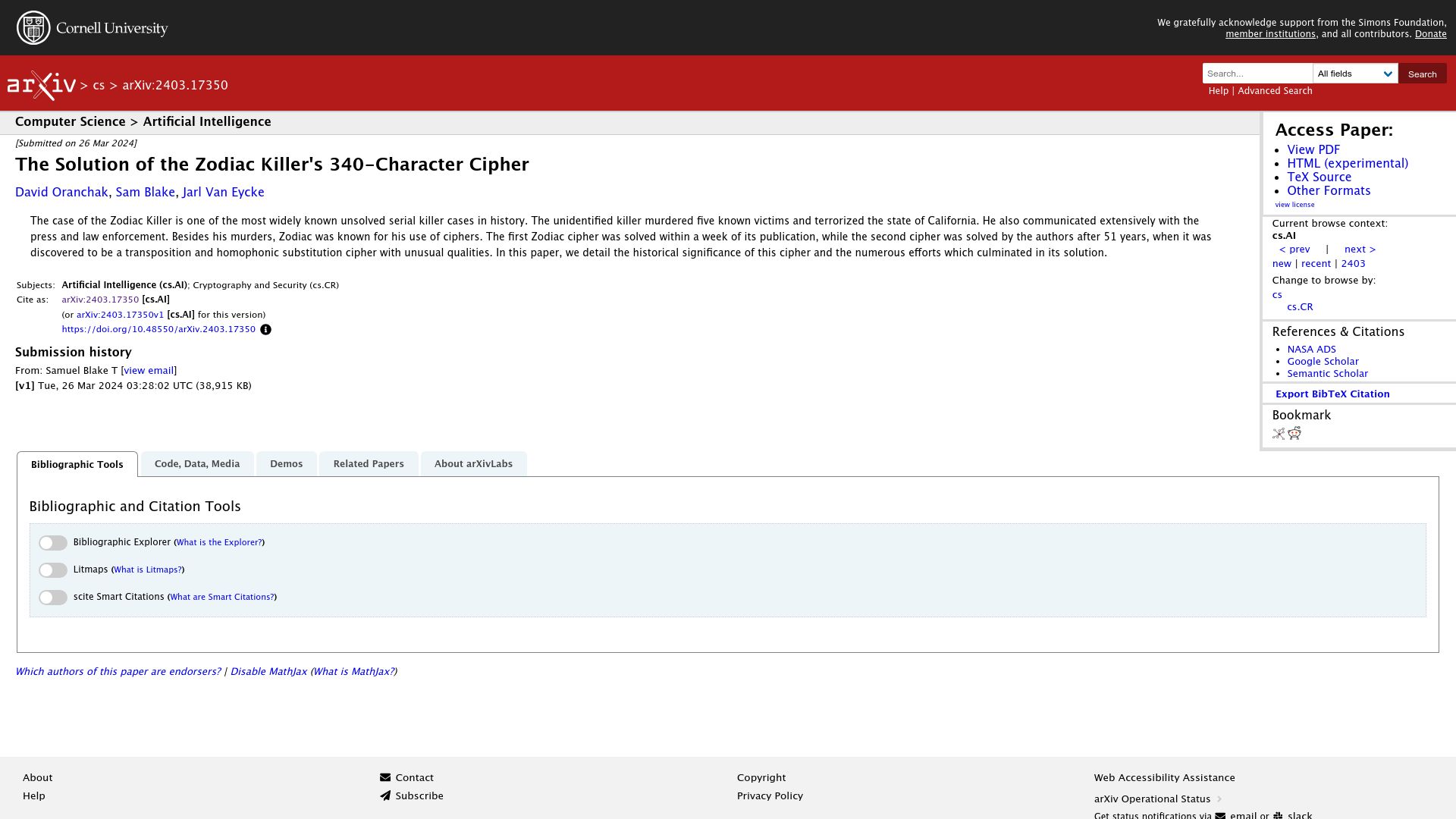Click the arXiv logo

click(42, 86)
